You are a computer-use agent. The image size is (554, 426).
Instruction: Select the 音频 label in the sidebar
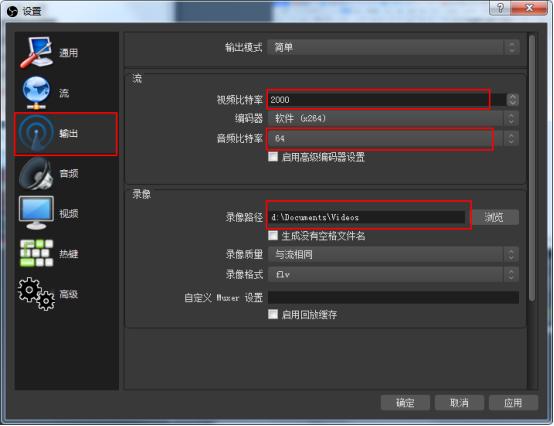point(69,173)
